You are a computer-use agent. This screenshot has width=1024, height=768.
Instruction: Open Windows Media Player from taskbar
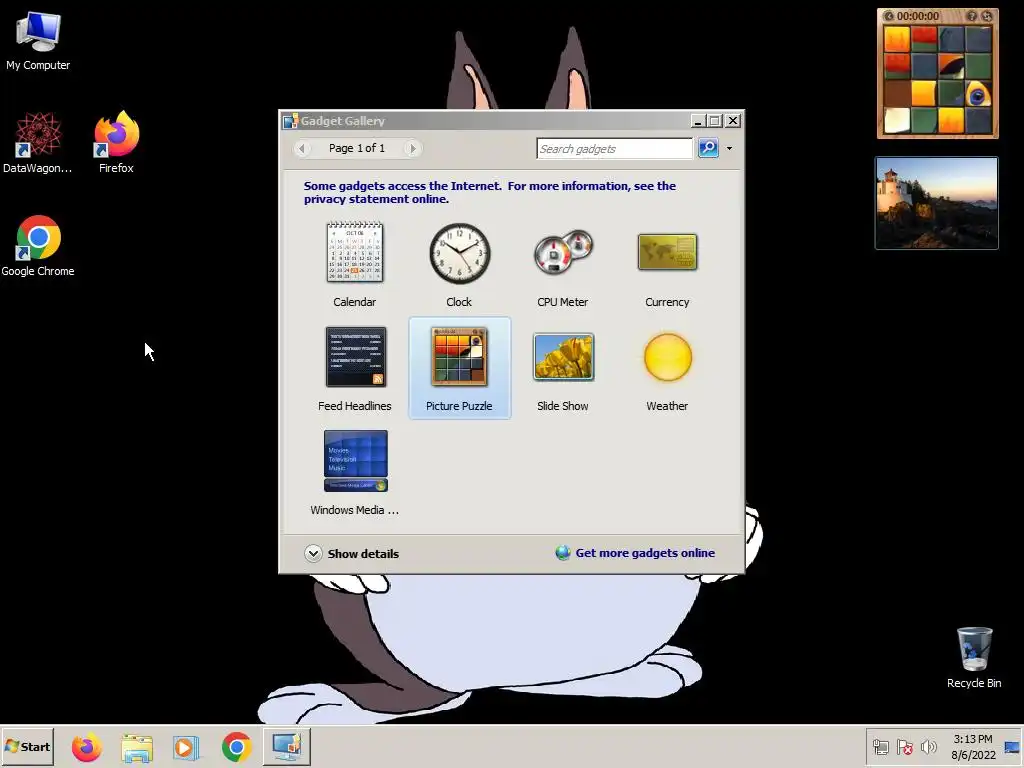tap(186, 747)
